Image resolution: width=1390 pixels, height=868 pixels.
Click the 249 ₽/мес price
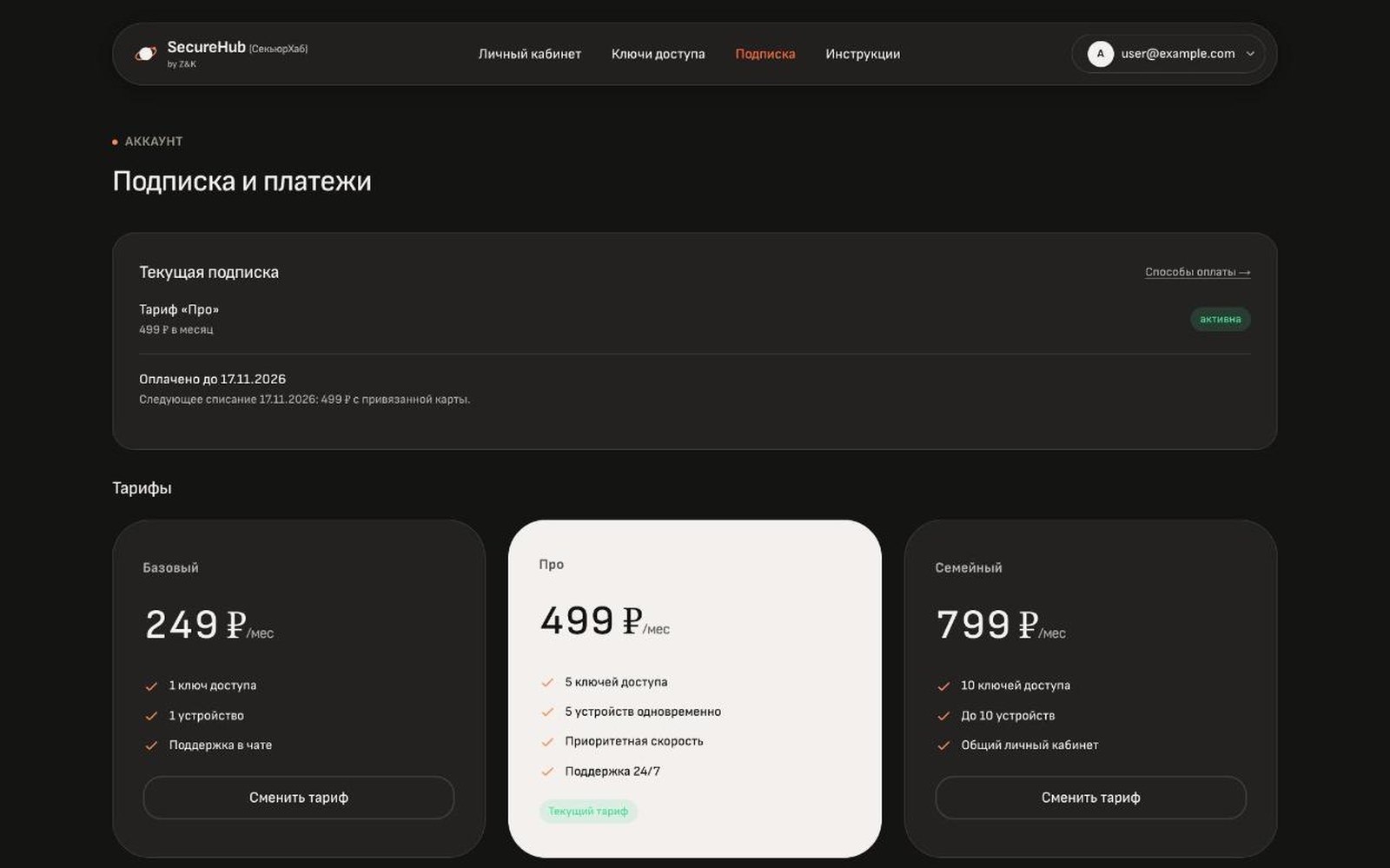[x=209, y=625]
